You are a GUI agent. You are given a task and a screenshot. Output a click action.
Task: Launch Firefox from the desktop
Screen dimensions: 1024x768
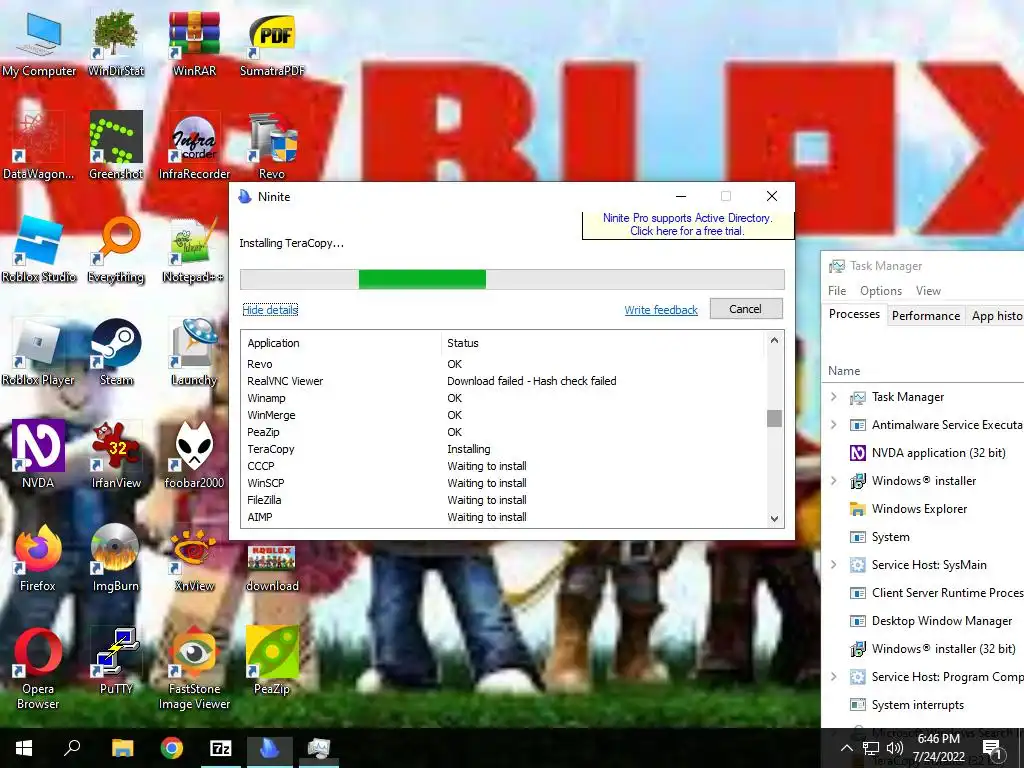38,558
